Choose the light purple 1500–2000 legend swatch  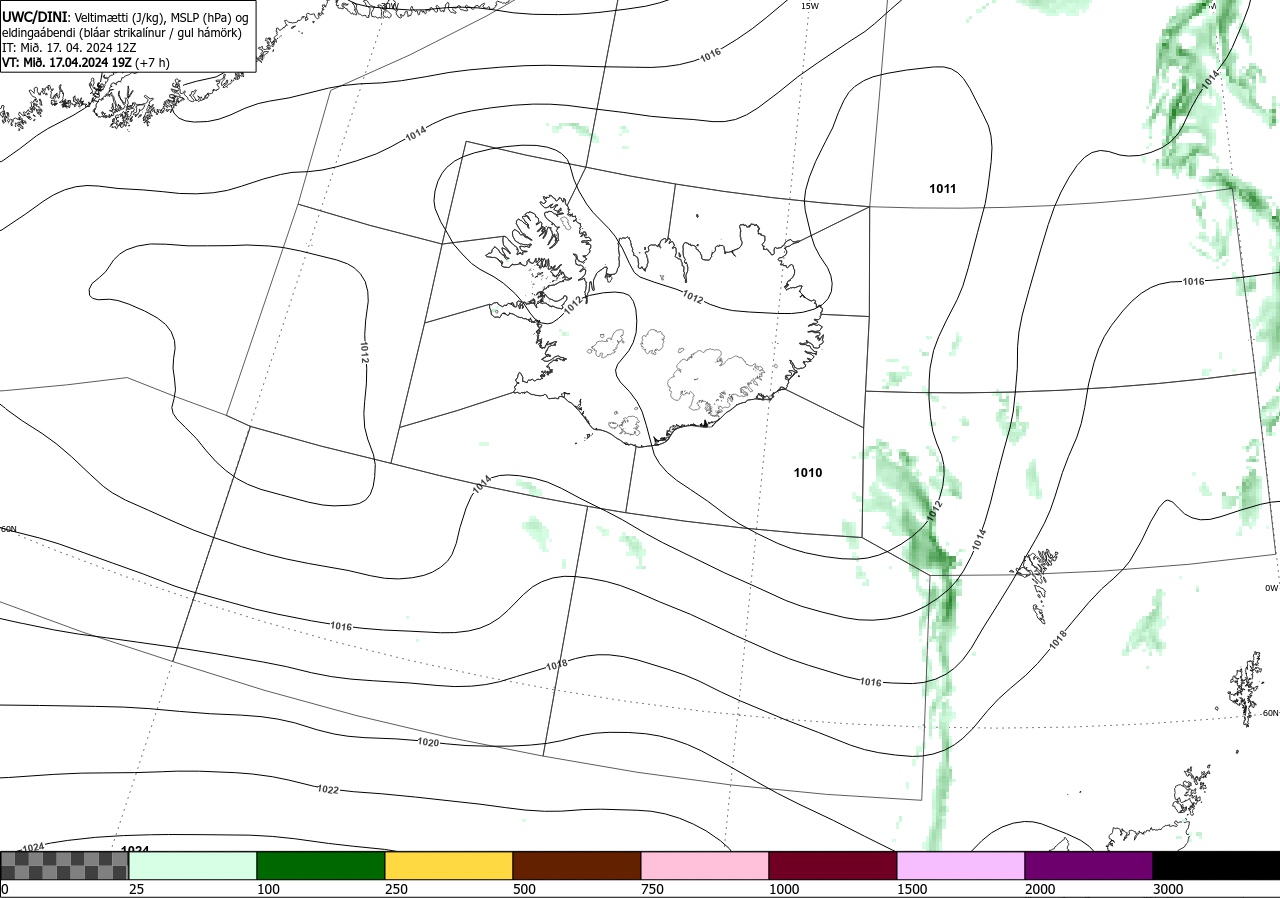[x=961, y=865]
